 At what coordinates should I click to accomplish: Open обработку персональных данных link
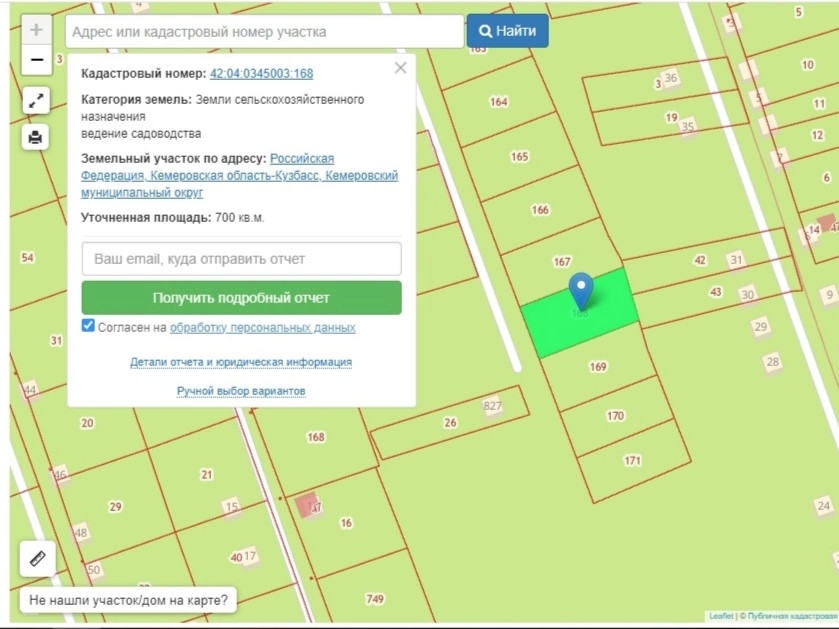(263, 327)
